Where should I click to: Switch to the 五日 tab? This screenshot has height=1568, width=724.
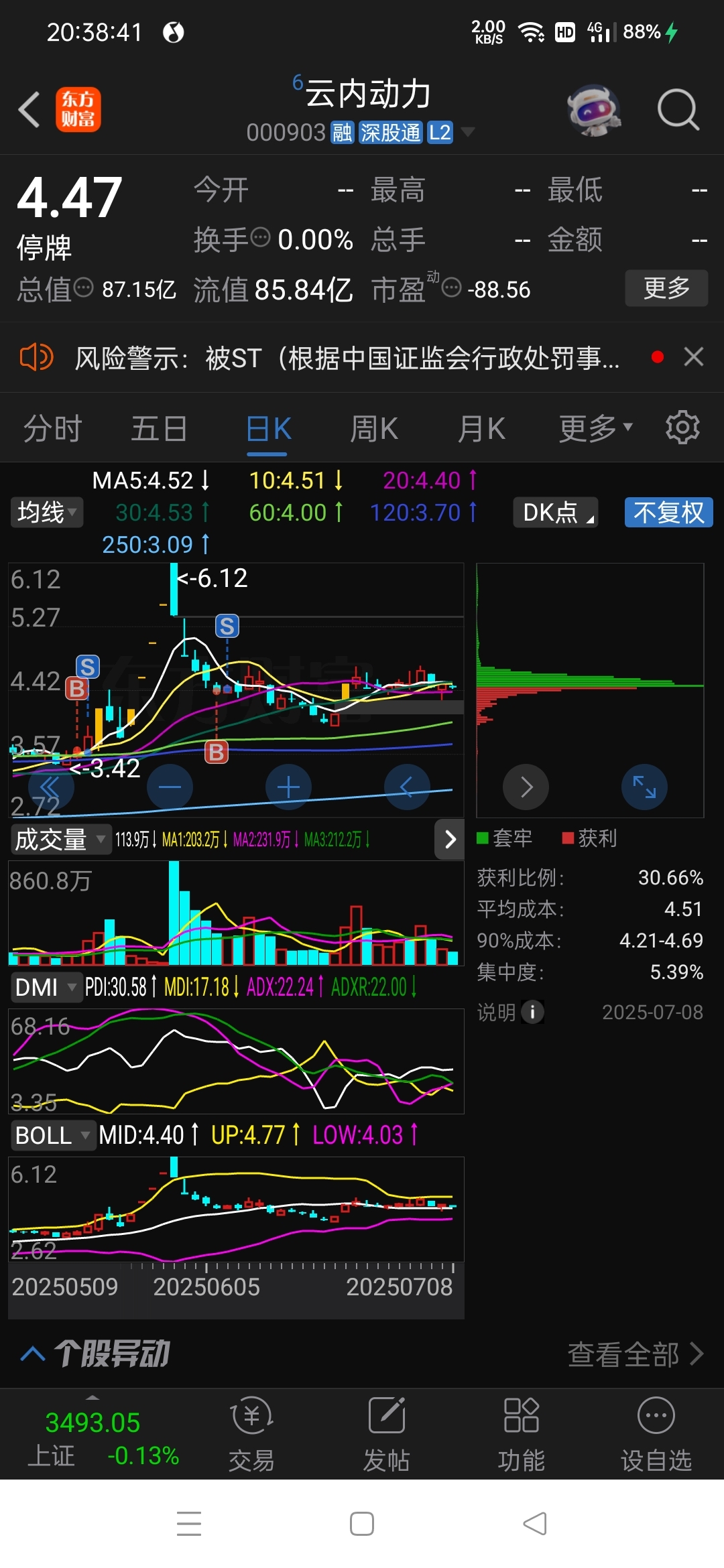pos(159,429)
